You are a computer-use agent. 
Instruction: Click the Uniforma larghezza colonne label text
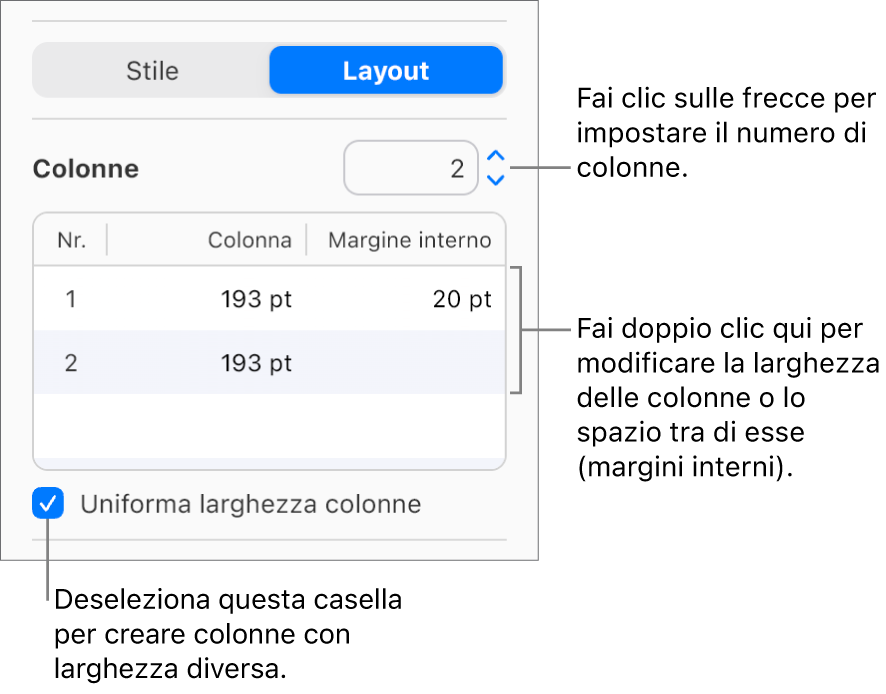pyautogui.click(x=249, y=504)
